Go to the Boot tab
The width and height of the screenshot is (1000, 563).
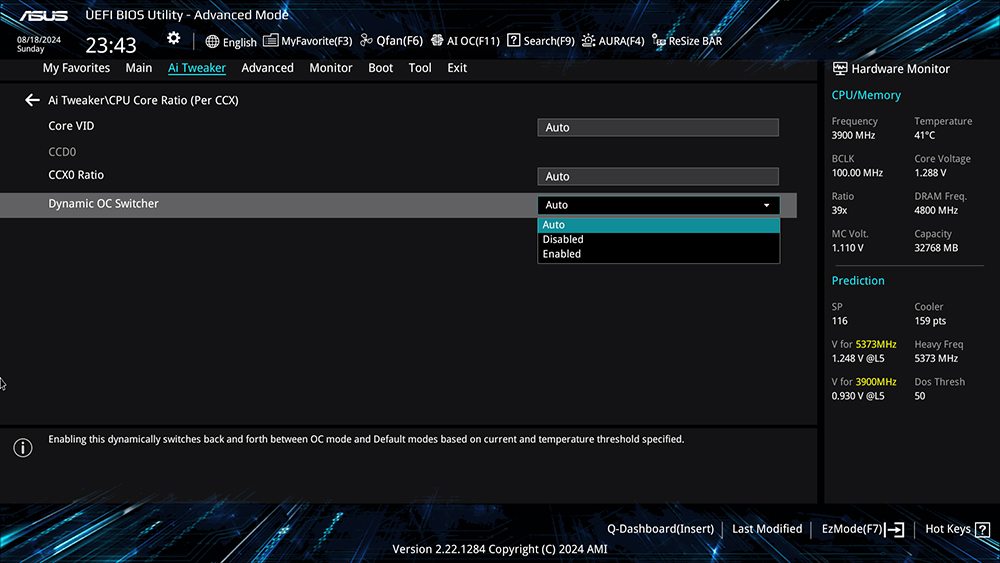pyautogui.click(x=380, y=68)
